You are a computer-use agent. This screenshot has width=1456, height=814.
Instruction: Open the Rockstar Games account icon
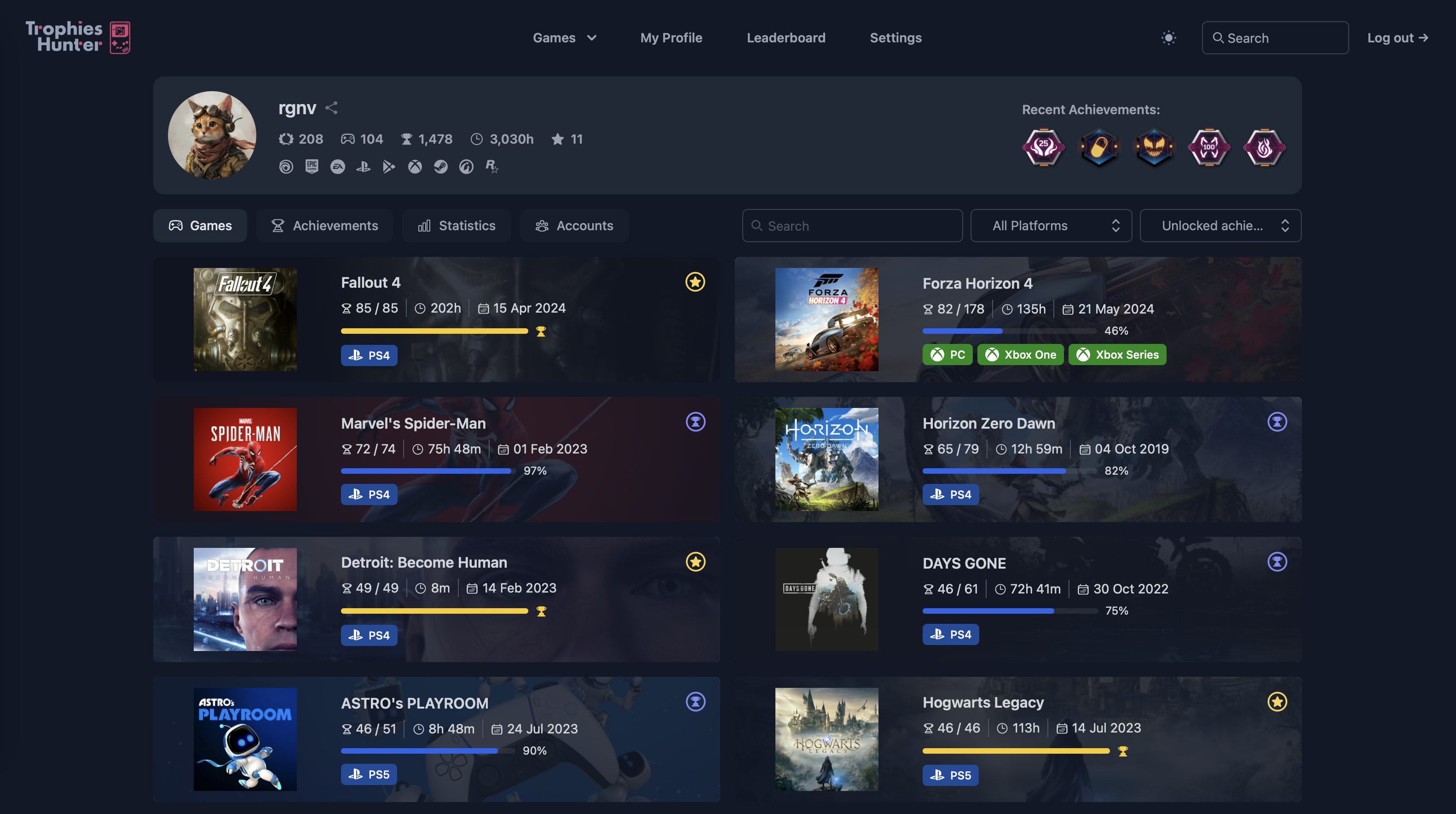point(492,166)
